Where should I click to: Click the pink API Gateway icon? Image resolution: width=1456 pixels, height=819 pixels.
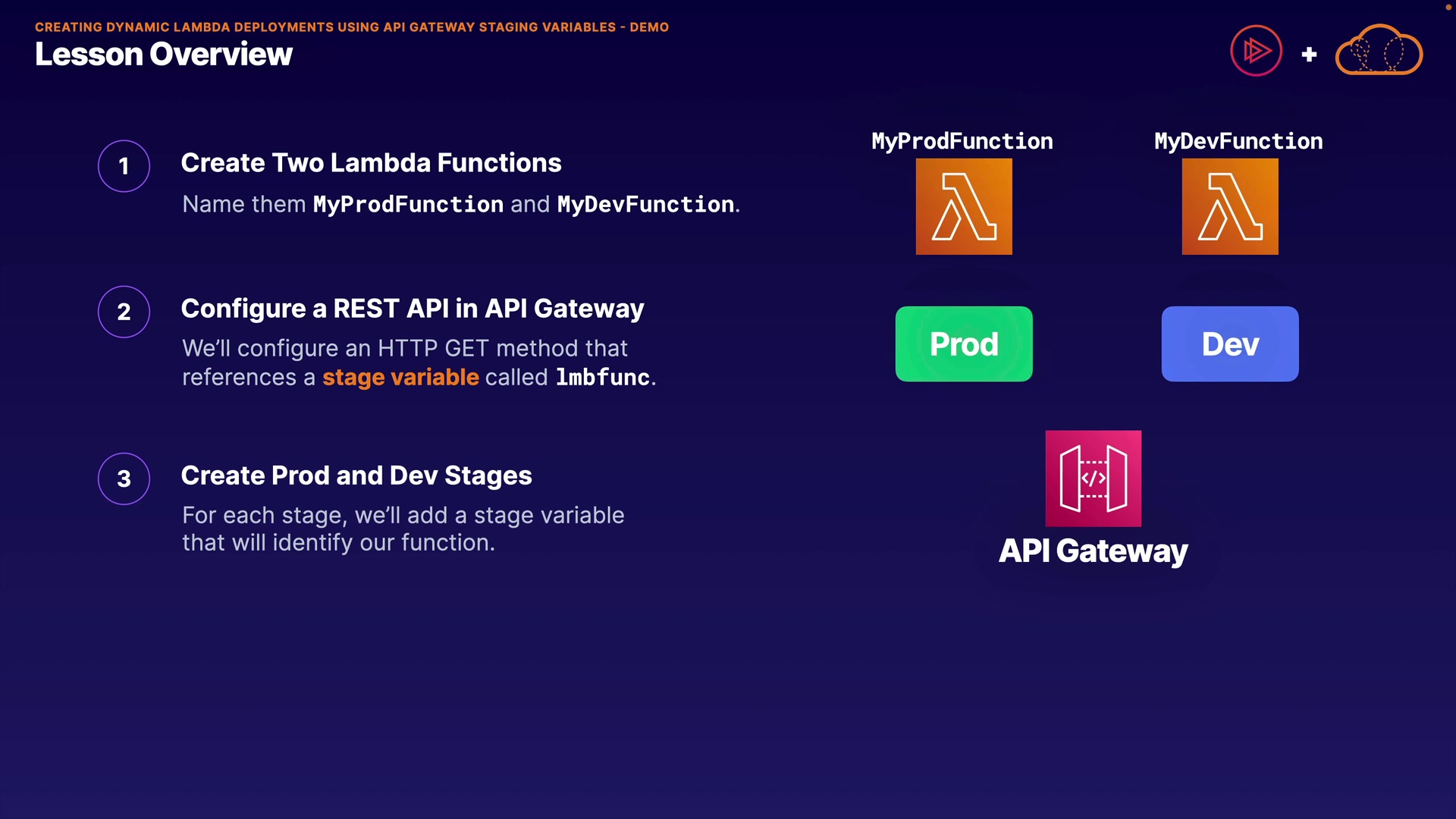1093,479
